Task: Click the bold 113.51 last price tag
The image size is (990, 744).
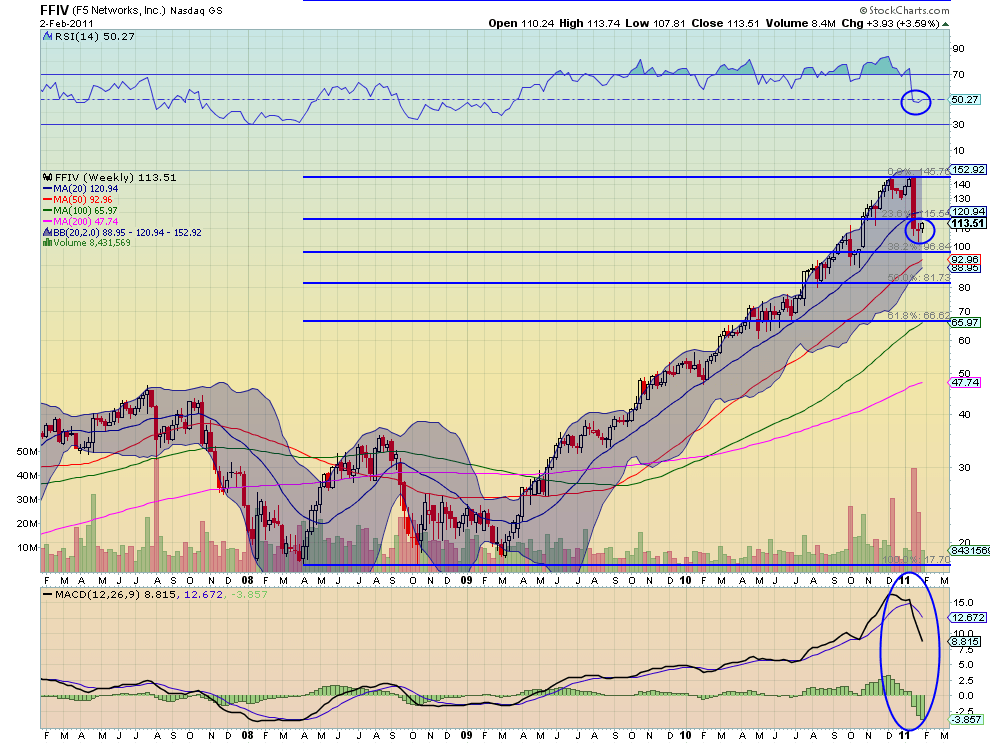Action: tap(968, 224)
